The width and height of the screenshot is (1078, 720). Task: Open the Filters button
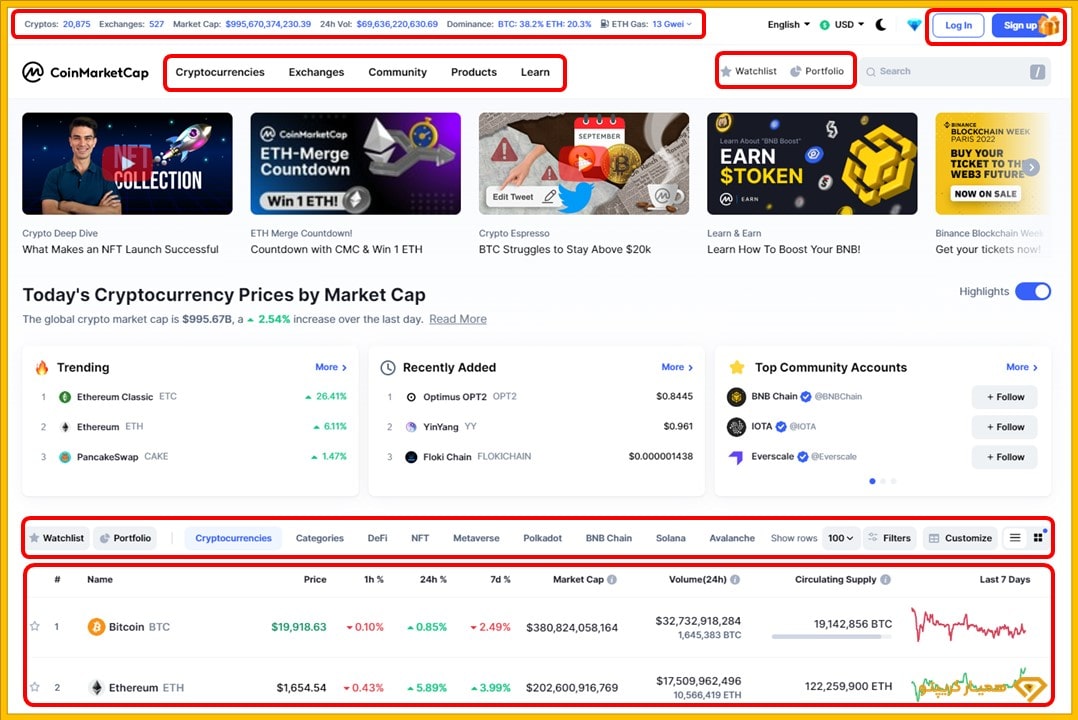[889, 538]
